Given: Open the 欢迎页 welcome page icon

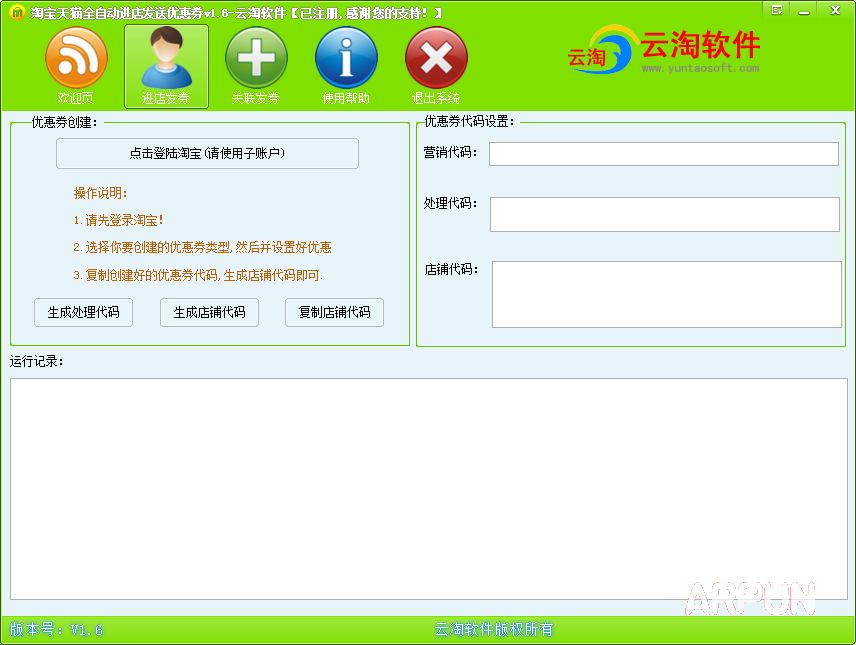Looking at the screenshot, I should [76, 58].
